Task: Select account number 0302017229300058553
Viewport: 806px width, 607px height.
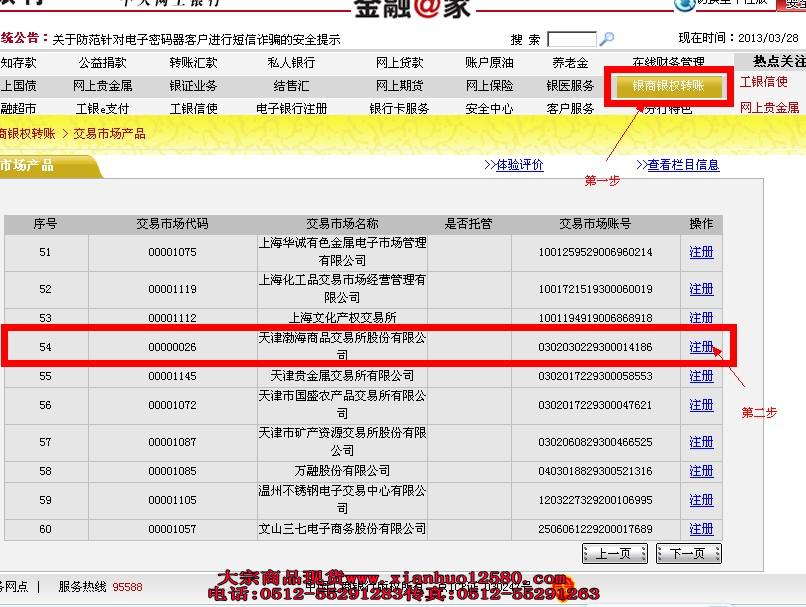Action: (595, 376)
